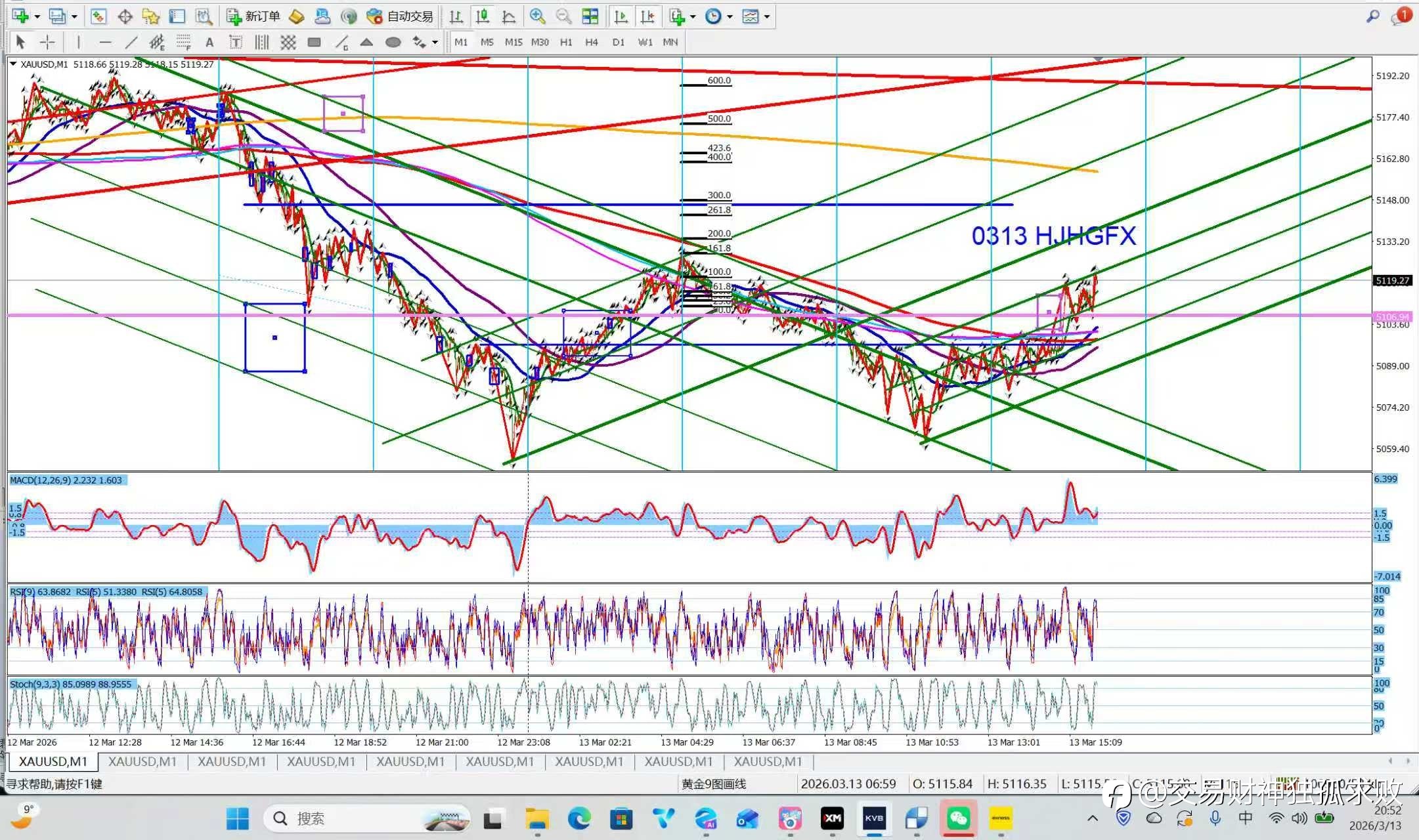Click the 5119.27 current price marker

pyautogui.click(x=1392, y=280)
